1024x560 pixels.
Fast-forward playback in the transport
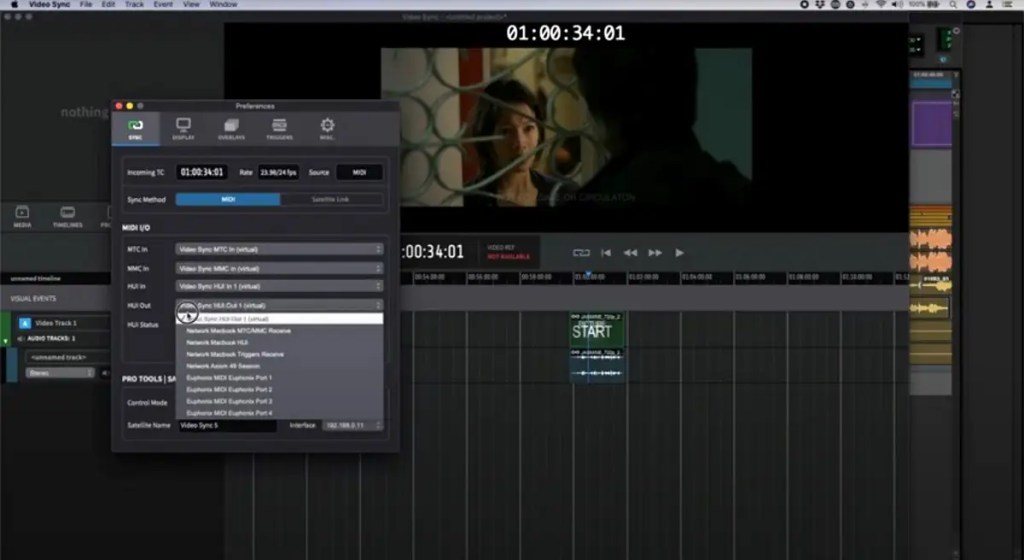click(x=655, y=253)
